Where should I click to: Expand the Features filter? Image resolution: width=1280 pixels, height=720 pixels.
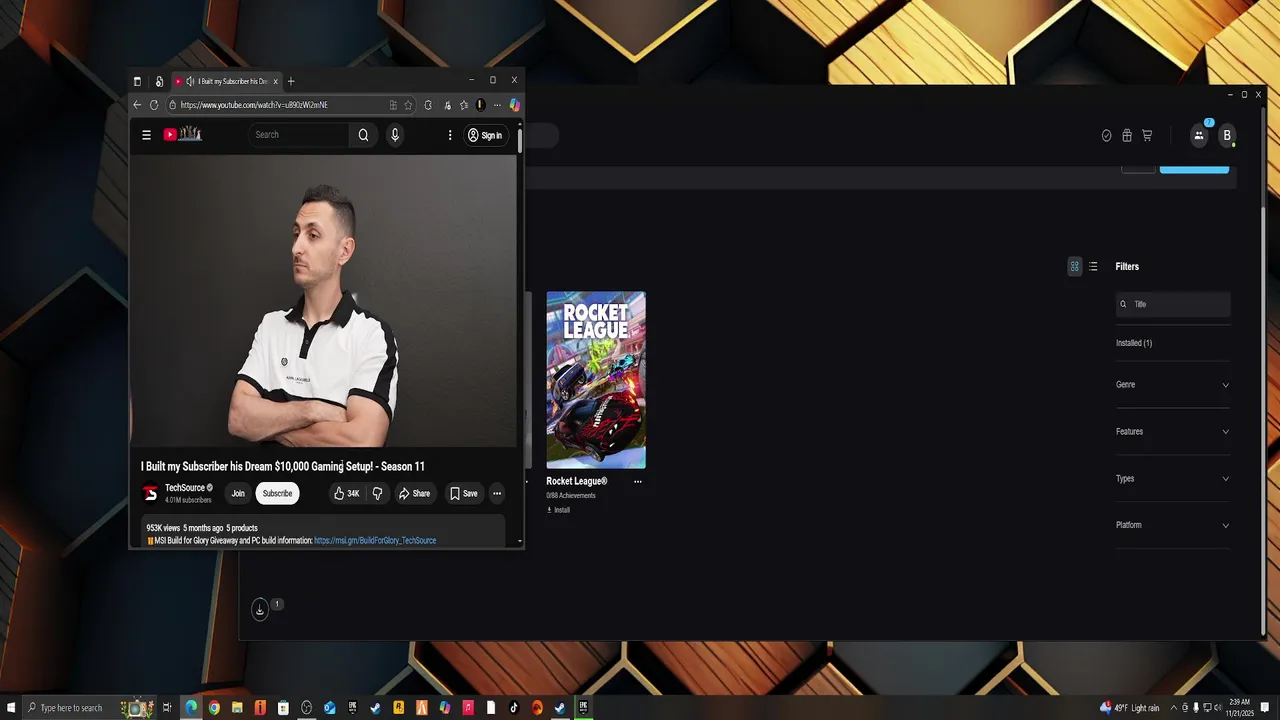coord(1172,432)
